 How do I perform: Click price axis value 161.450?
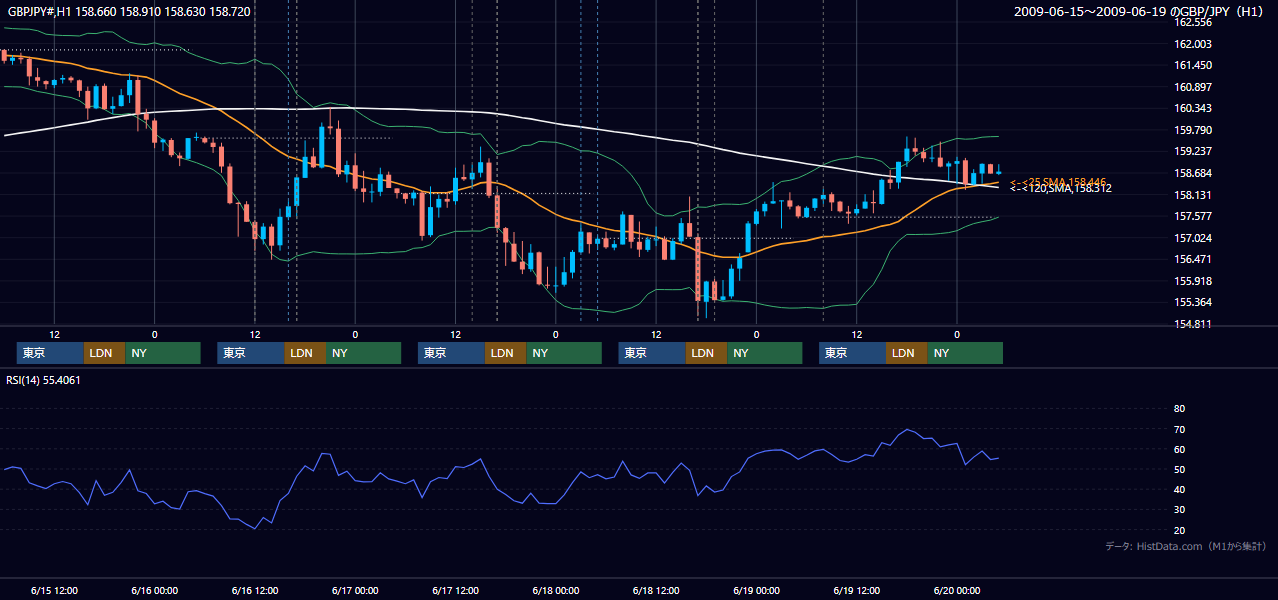pos(1193,65)
